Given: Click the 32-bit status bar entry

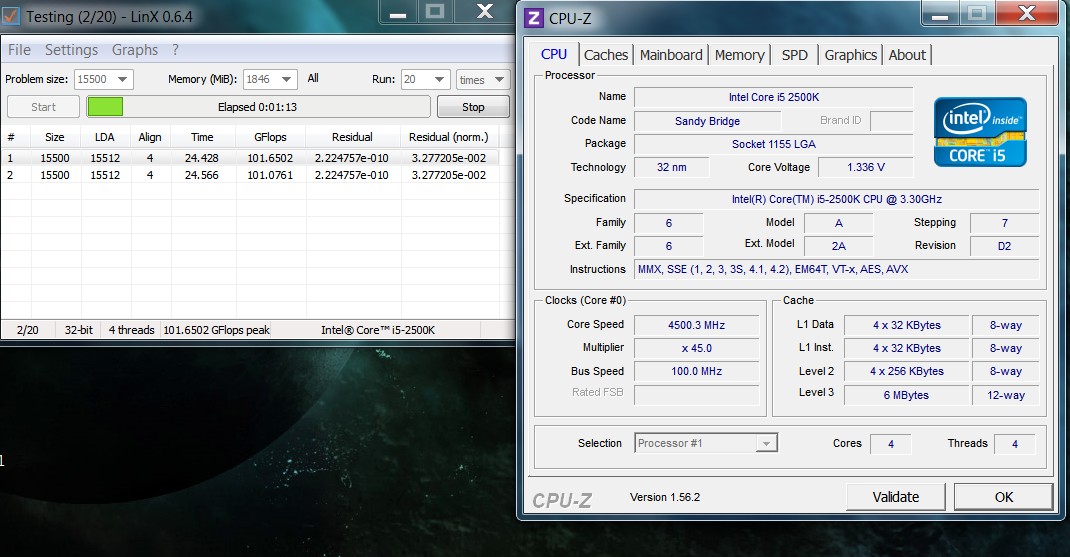Looking at the screenshot, I should 78,330.
